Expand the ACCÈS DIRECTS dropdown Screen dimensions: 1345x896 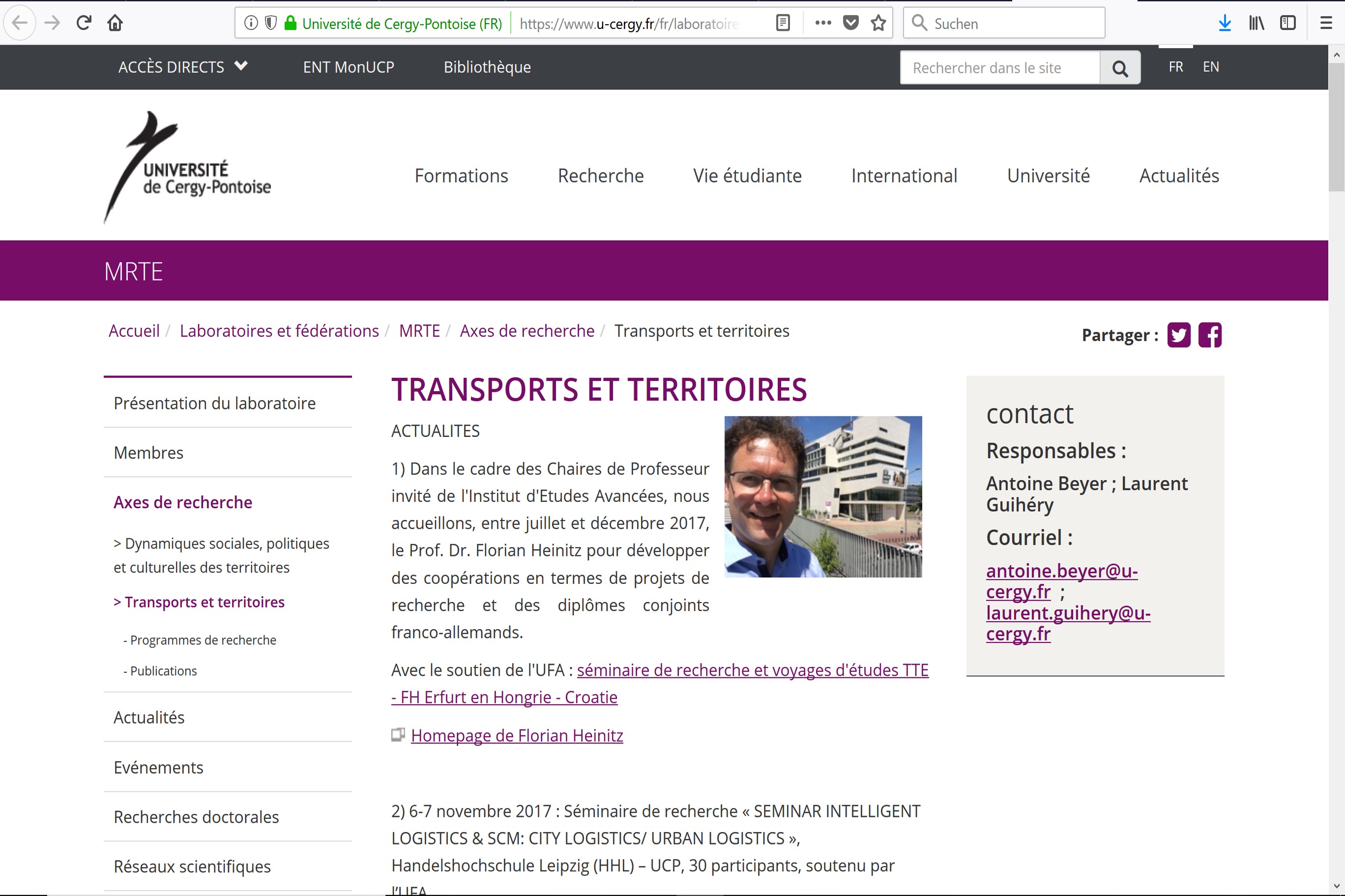[183, 67]
